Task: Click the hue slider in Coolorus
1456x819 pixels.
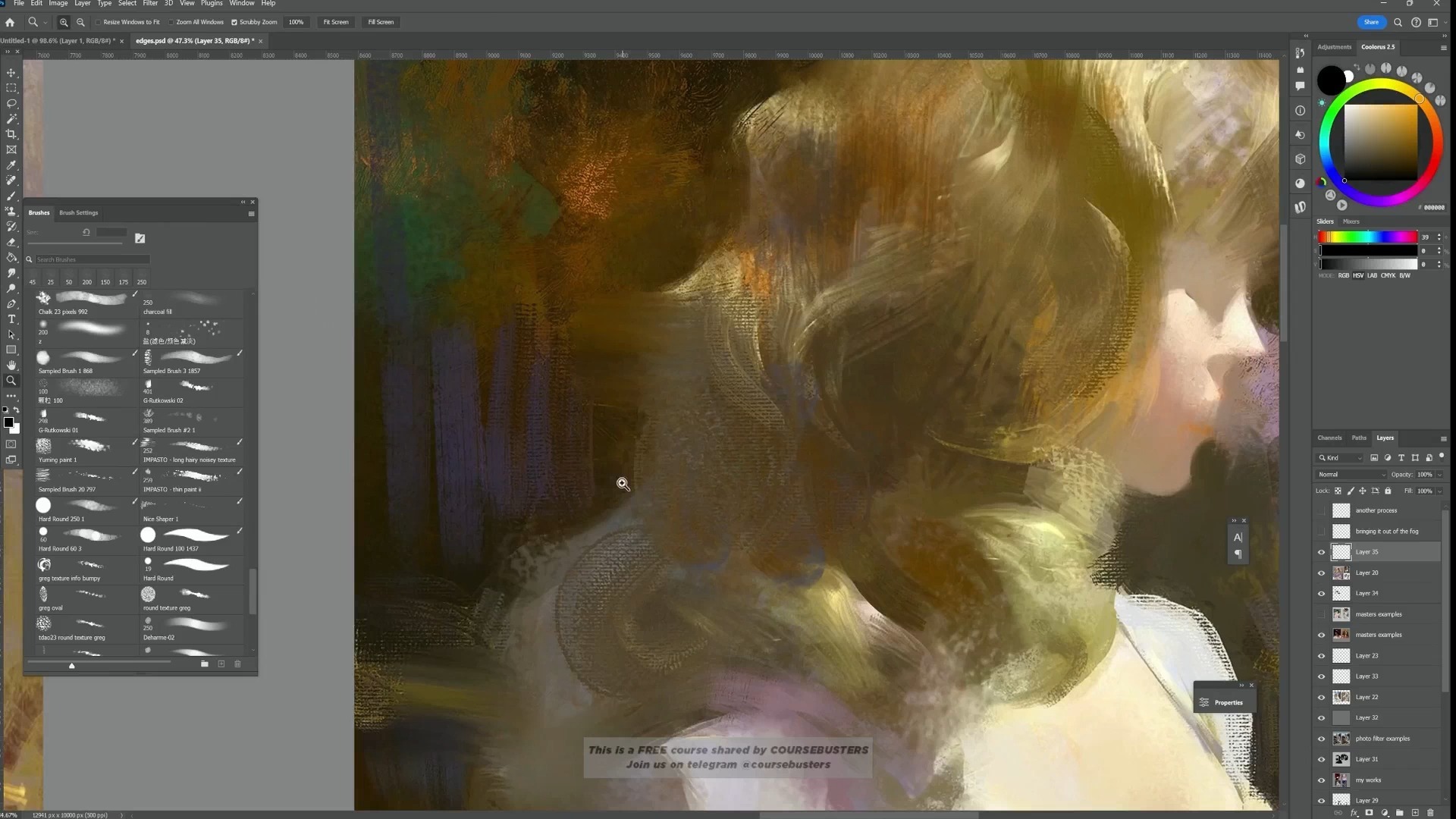Action: (x=1368, y=237)
